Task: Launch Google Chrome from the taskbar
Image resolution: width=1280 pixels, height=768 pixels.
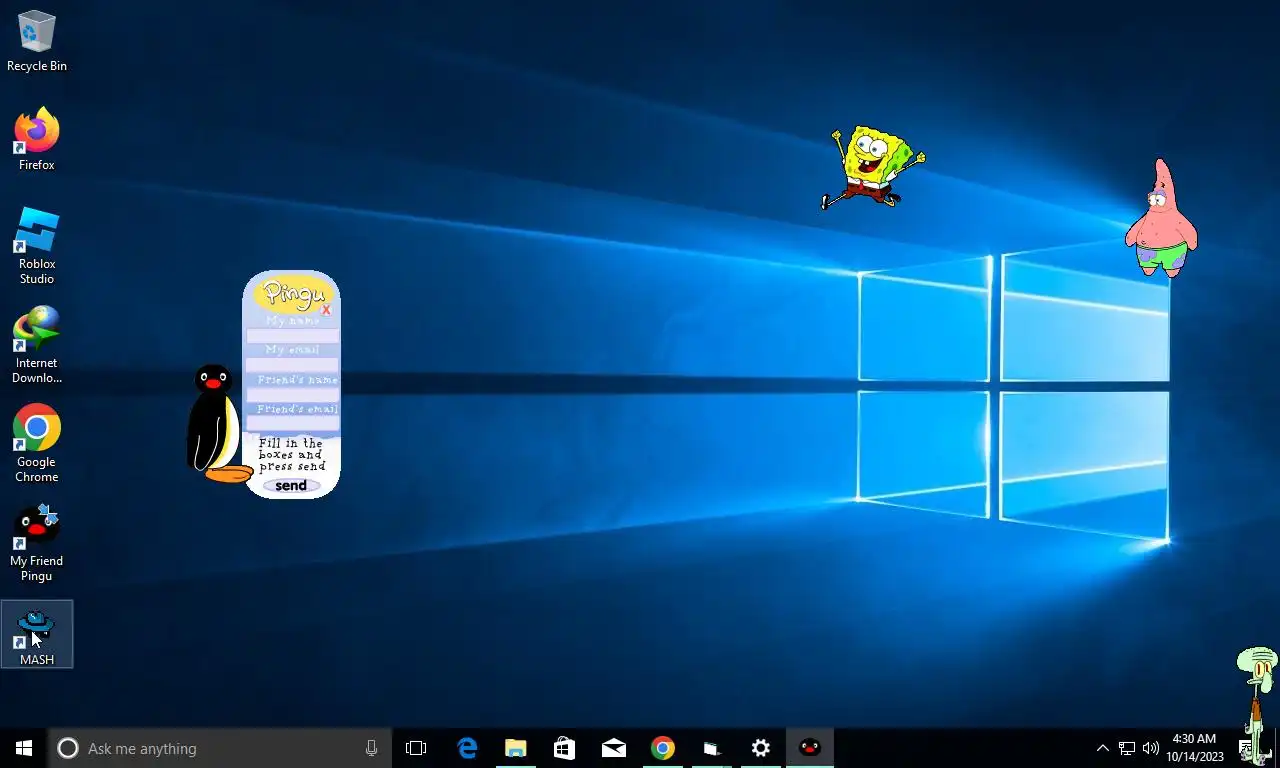Action: 662,748
